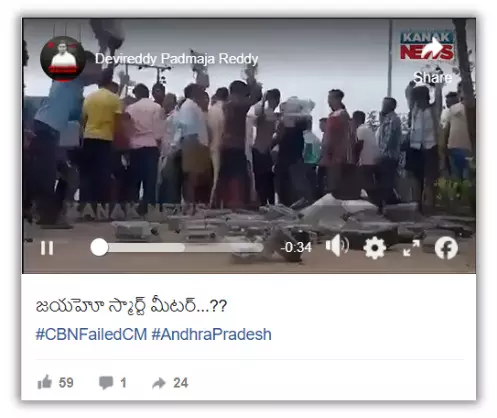Pause the video playback
Screen dimensions: 497x418
pyautogui.click(x=47, y=248)
